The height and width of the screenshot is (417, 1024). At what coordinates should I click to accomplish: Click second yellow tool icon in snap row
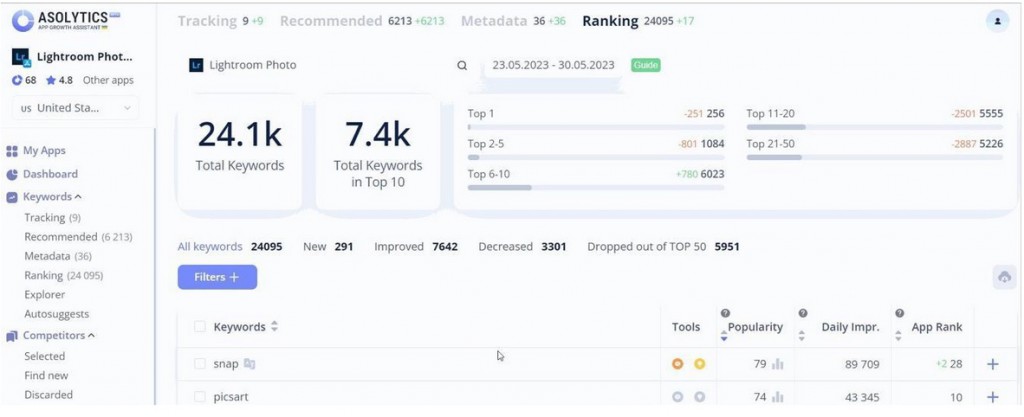(x=699, y=364)
